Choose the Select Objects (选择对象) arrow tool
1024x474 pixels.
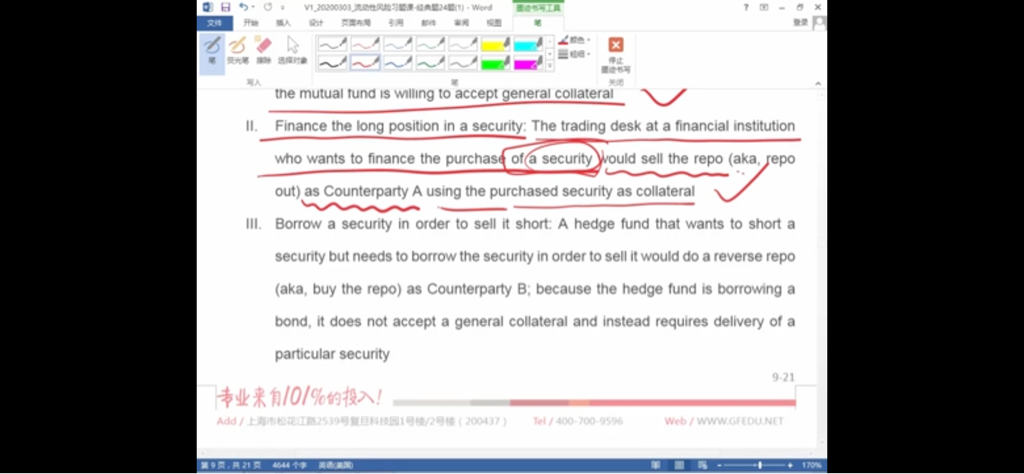pos(293,50)
